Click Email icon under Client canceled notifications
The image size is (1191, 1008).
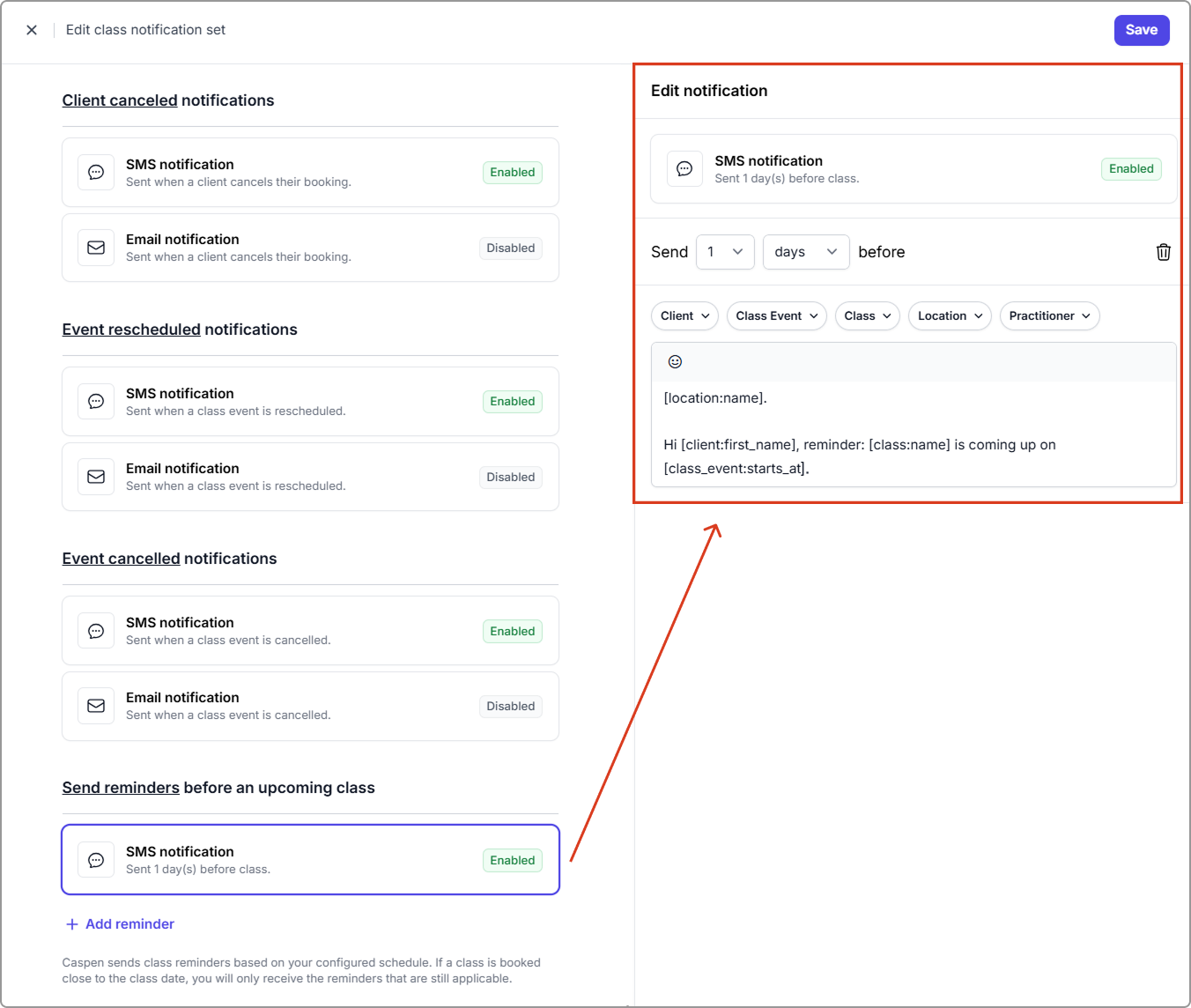pos(96,248)
